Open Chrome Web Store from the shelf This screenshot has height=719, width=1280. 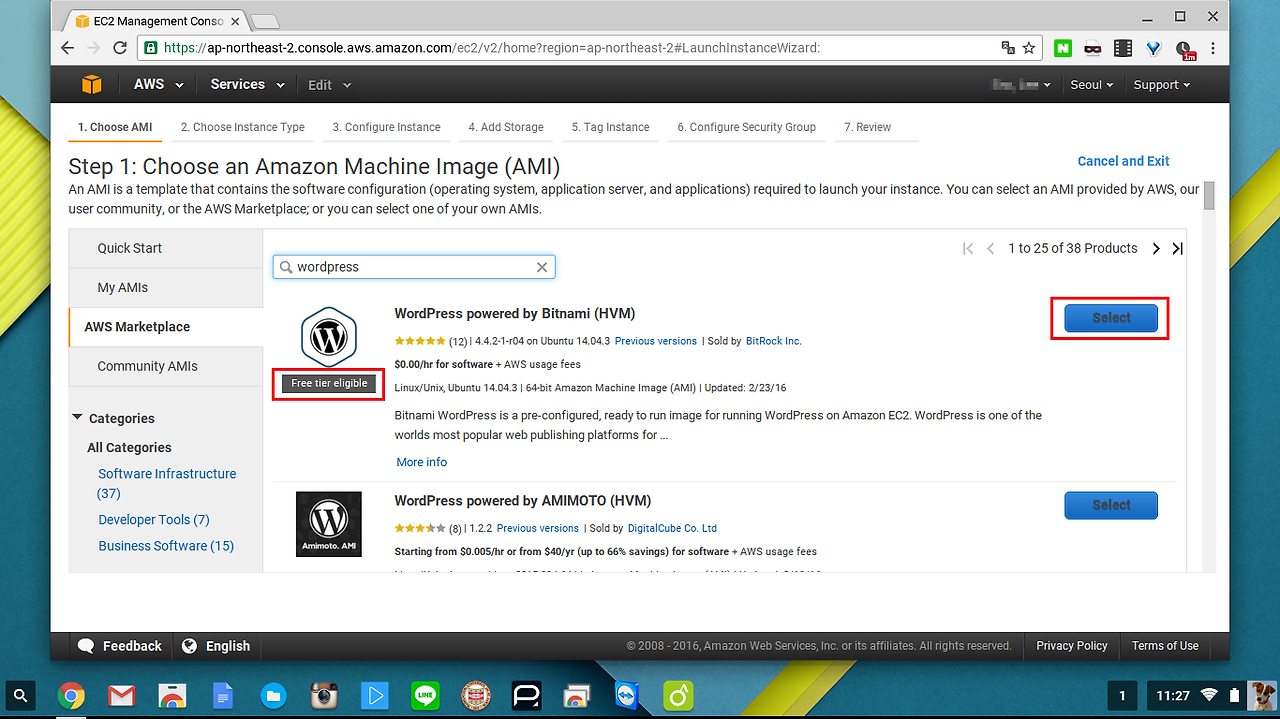tap(172, 695)
